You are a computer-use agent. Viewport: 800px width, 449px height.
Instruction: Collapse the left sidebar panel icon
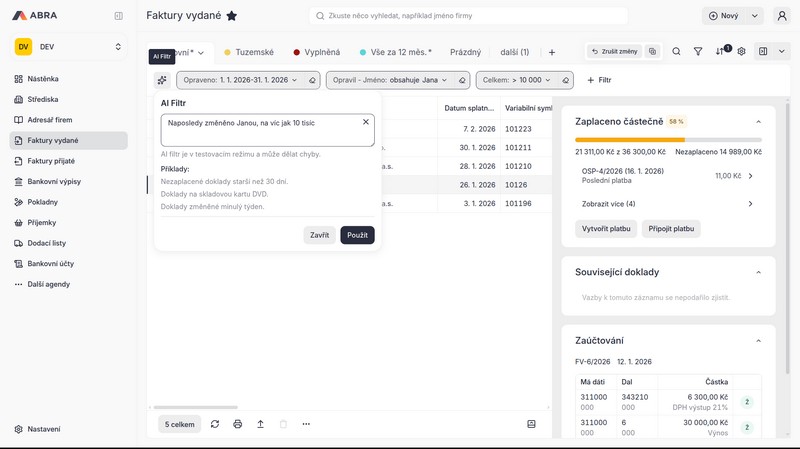click(119, 16)
